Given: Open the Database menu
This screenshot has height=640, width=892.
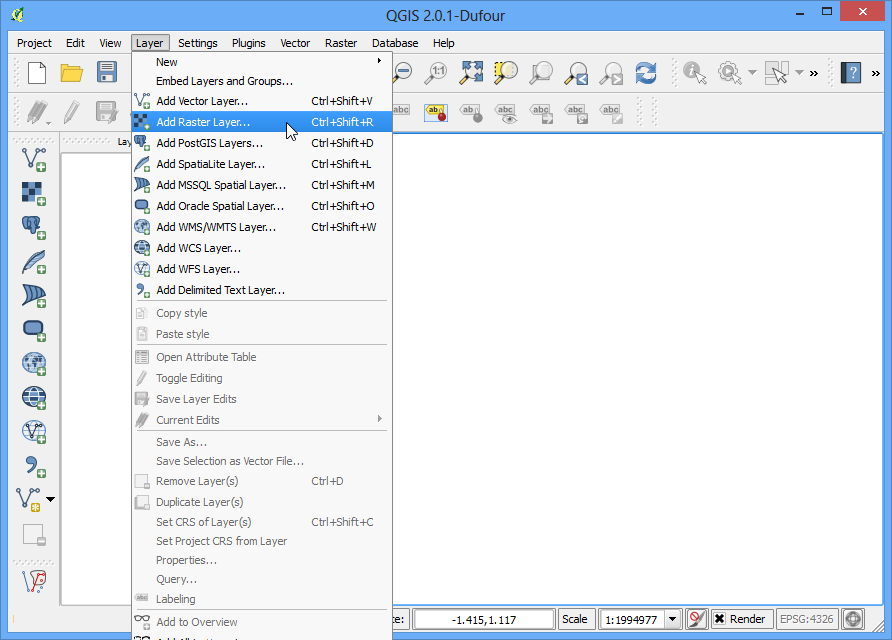Looking at the screenshot, I should [395, 43].
